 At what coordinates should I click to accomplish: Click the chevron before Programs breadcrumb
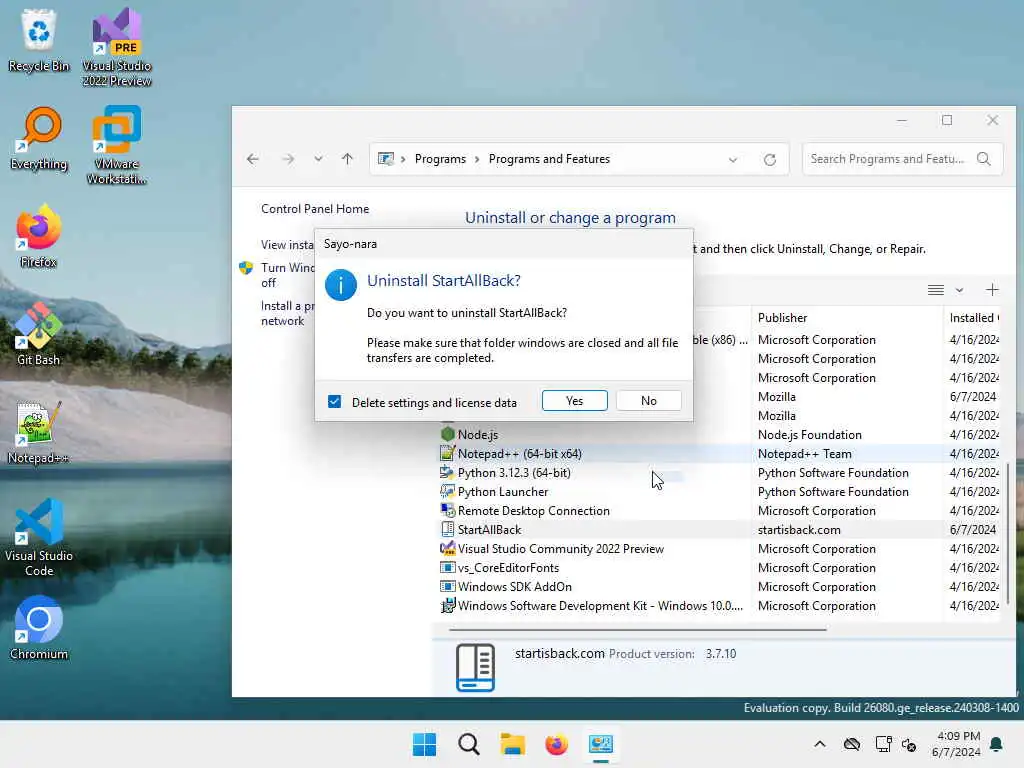click(404, 159)
